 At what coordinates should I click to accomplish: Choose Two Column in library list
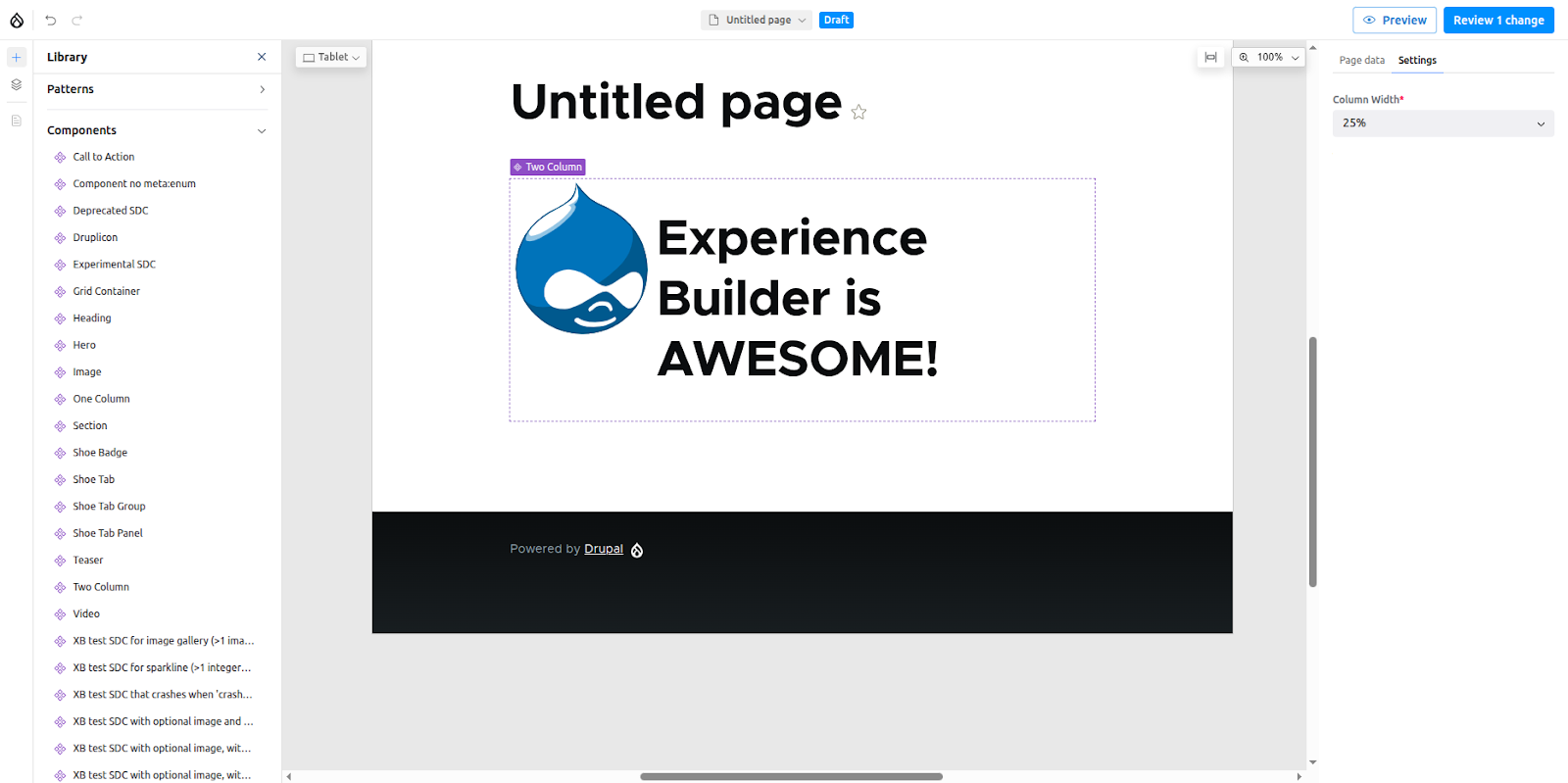coord(101,587)
